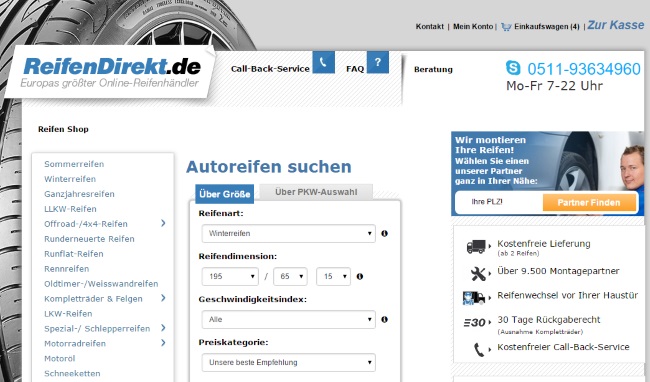Viewport: 650px width, 382px height.
Task: Click the delivery truck icon
Action: click(476, 247)
